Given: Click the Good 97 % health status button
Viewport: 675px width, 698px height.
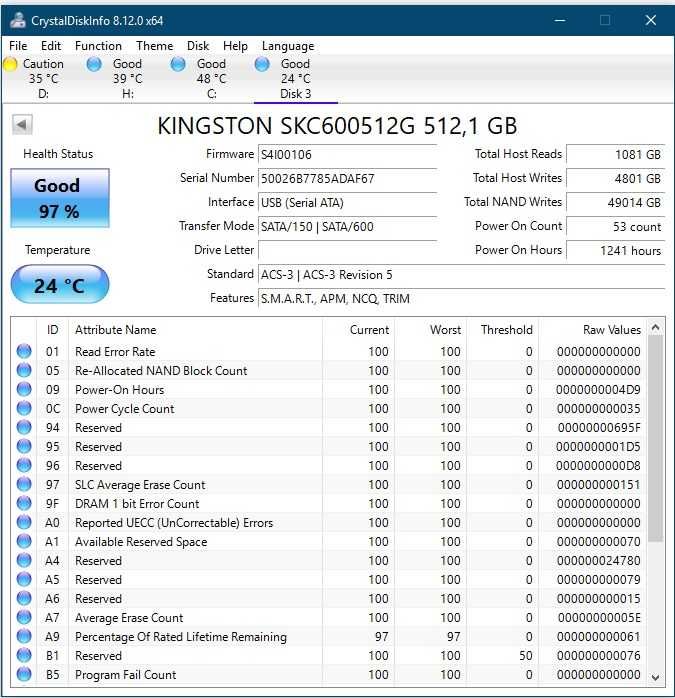Looking at the screenshot, I should (x=60, y=198).
